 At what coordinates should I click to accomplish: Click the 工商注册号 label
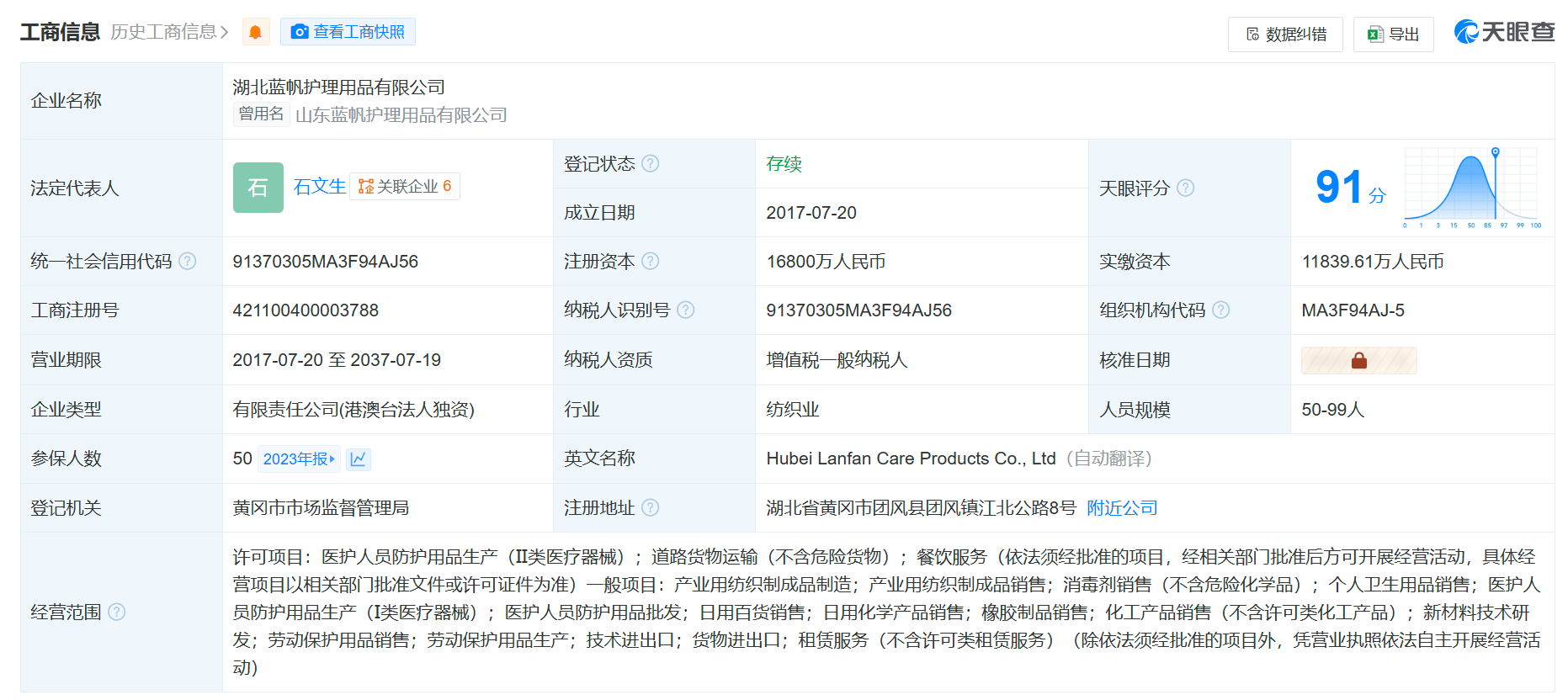point(75,310)
